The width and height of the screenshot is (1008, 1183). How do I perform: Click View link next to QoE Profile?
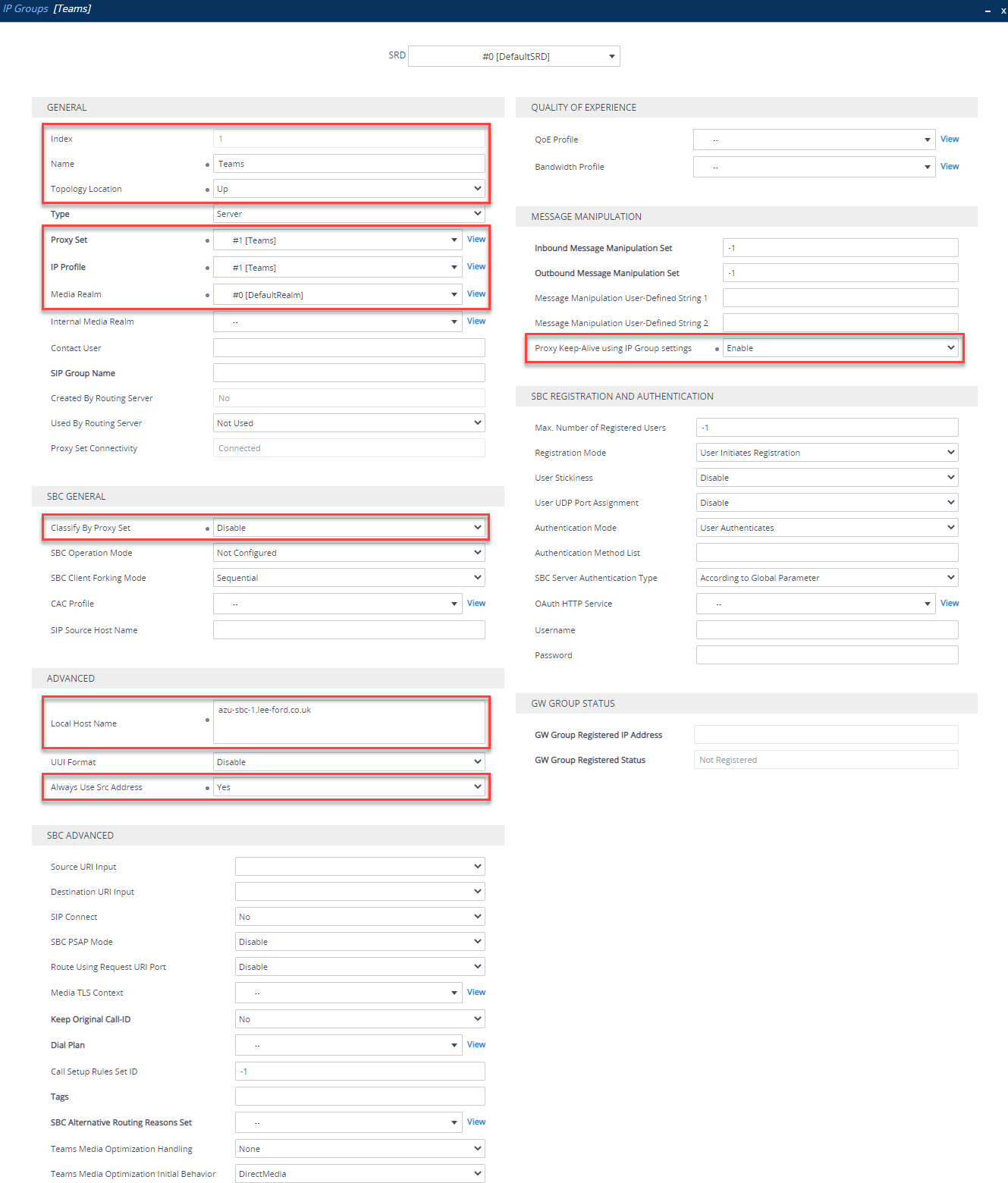tap(950, 140)
